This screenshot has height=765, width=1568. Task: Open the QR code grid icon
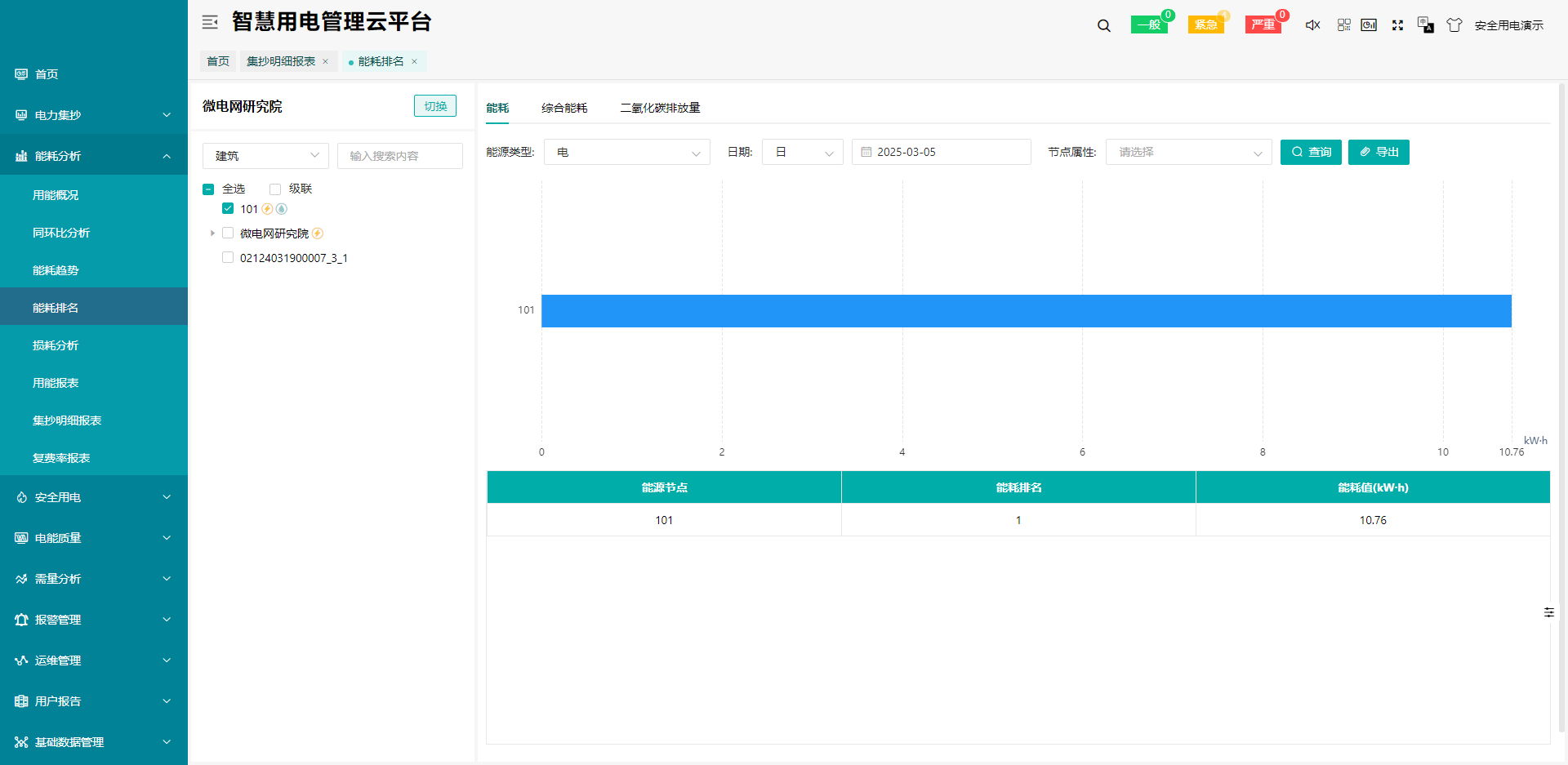pyautogui.click(x=1343, y=25)
